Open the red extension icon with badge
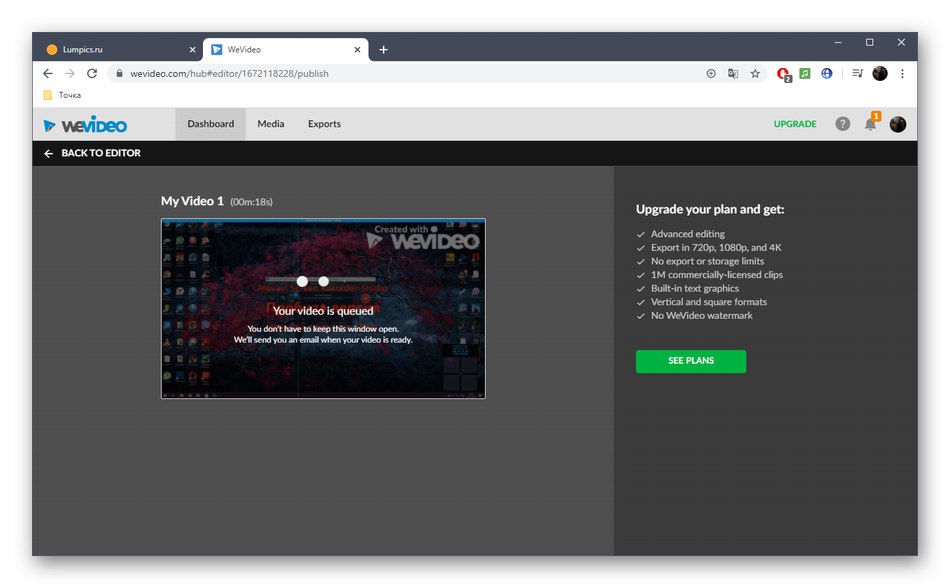The width and height of the screenshot is (950, 588). coord(783,74)
